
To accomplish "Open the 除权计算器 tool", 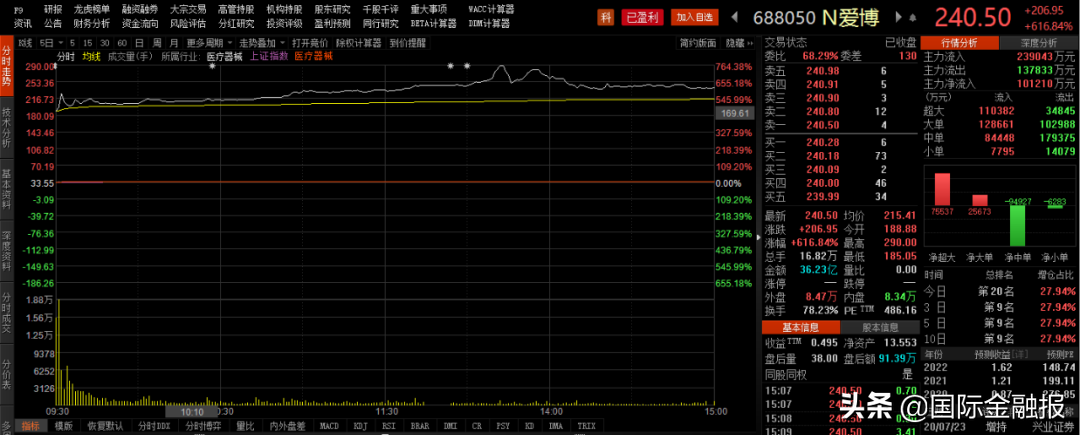I will (x=358, y=43).
